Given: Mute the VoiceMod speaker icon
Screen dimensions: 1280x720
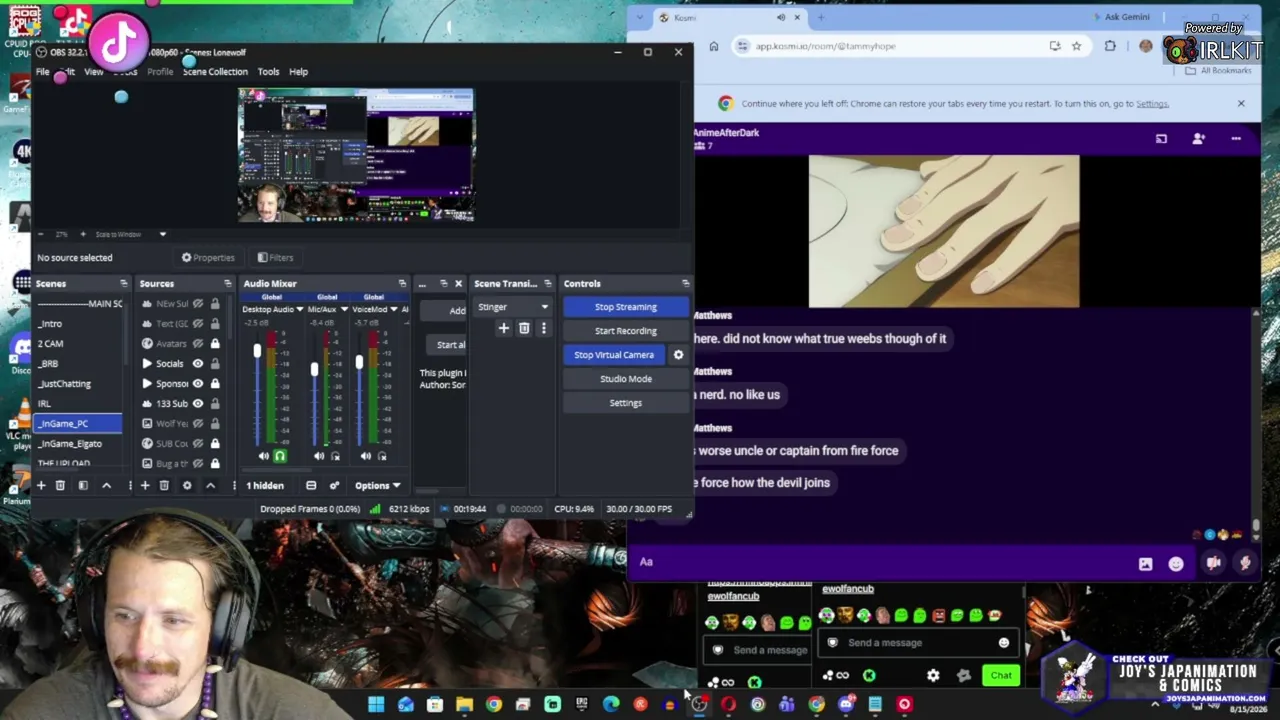Looking at the screenshot, I should click(366, 456).
